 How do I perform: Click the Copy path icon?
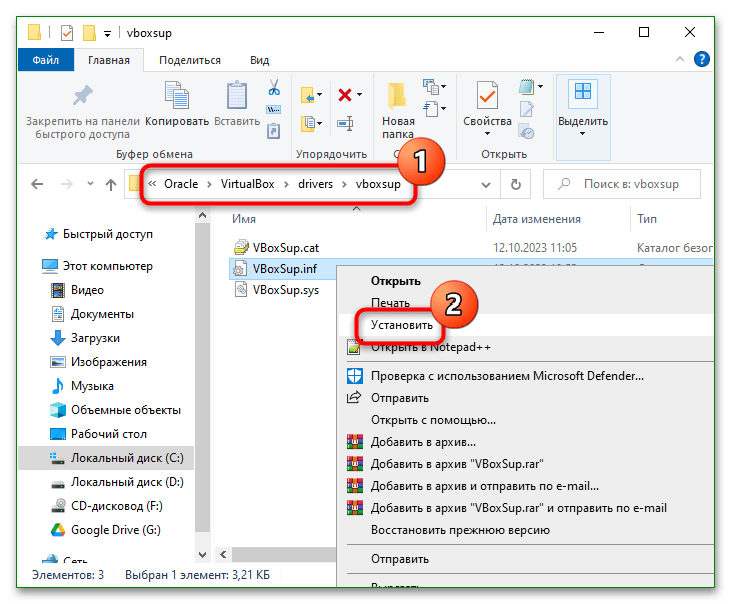point(274,110)
